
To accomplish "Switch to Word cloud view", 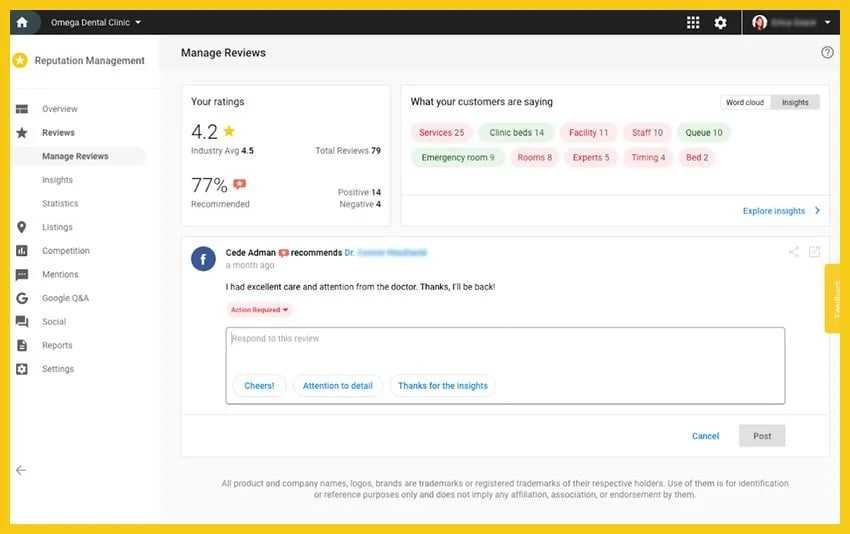I will (745, 102).
